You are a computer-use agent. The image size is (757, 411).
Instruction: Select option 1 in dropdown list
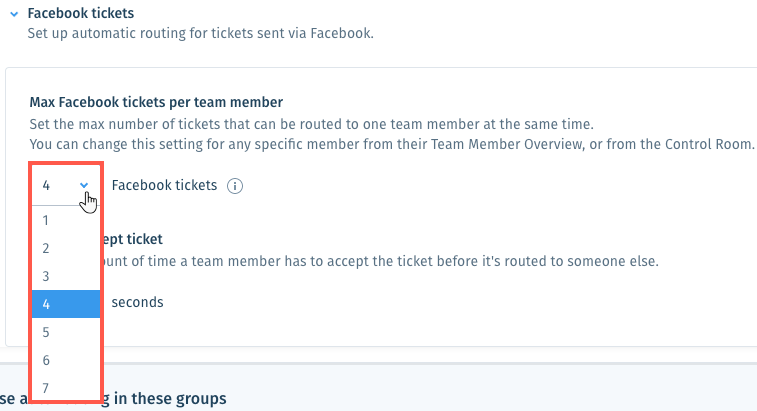pyautogui.click(x=66, y=220)
